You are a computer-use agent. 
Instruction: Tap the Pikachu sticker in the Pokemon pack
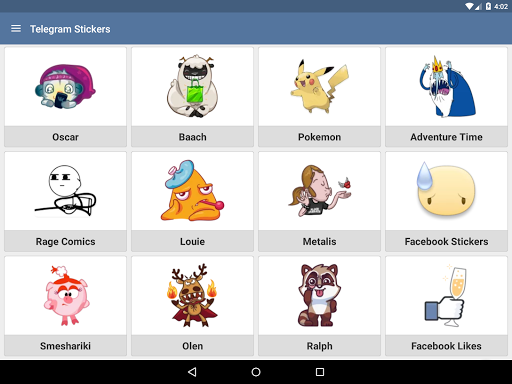[x=319, y=87]
